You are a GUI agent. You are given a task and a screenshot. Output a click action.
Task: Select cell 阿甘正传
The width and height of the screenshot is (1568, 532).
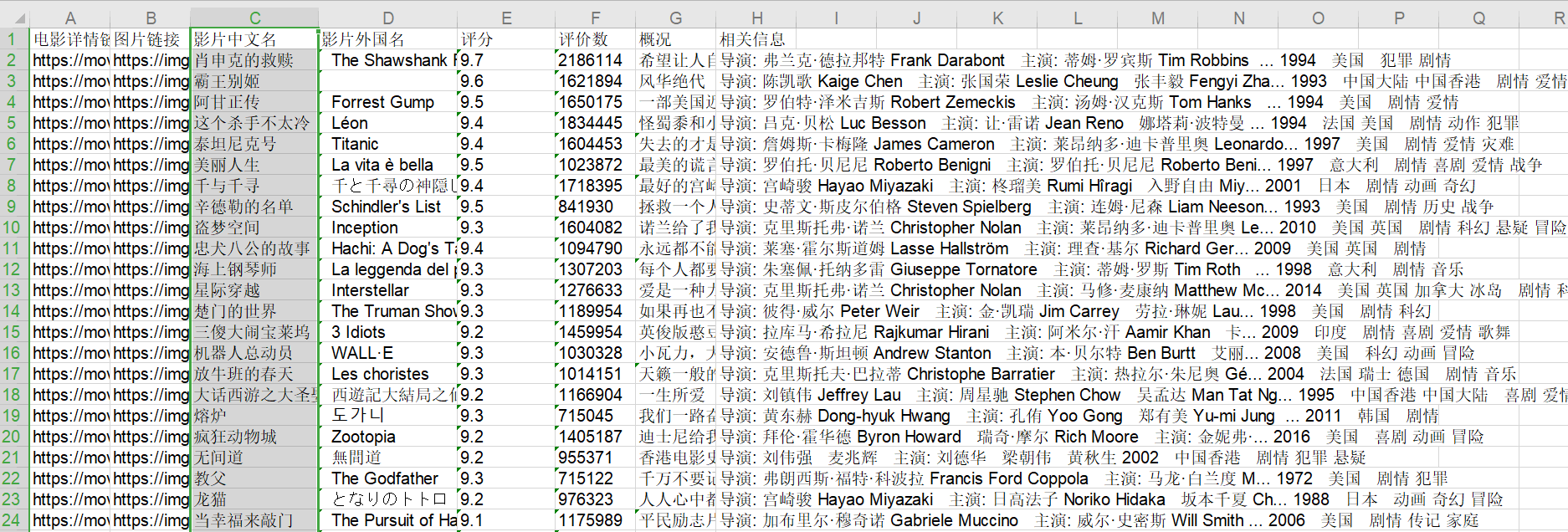(x=255, y=101)
